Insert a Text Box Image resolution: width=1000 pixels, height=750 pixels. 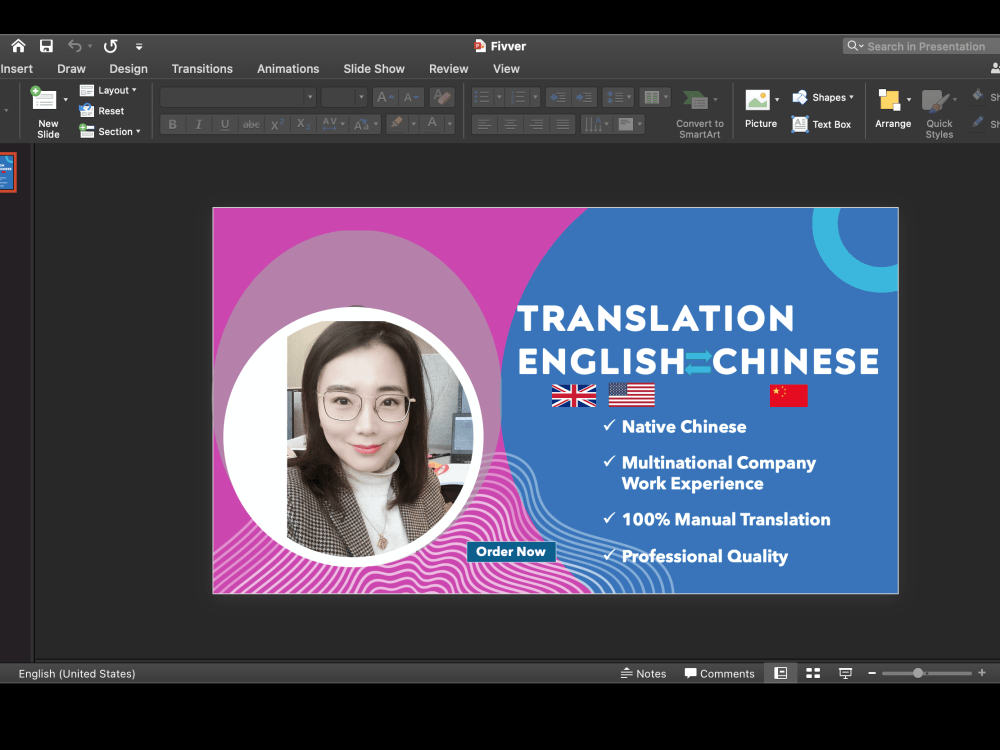[822, 124]
